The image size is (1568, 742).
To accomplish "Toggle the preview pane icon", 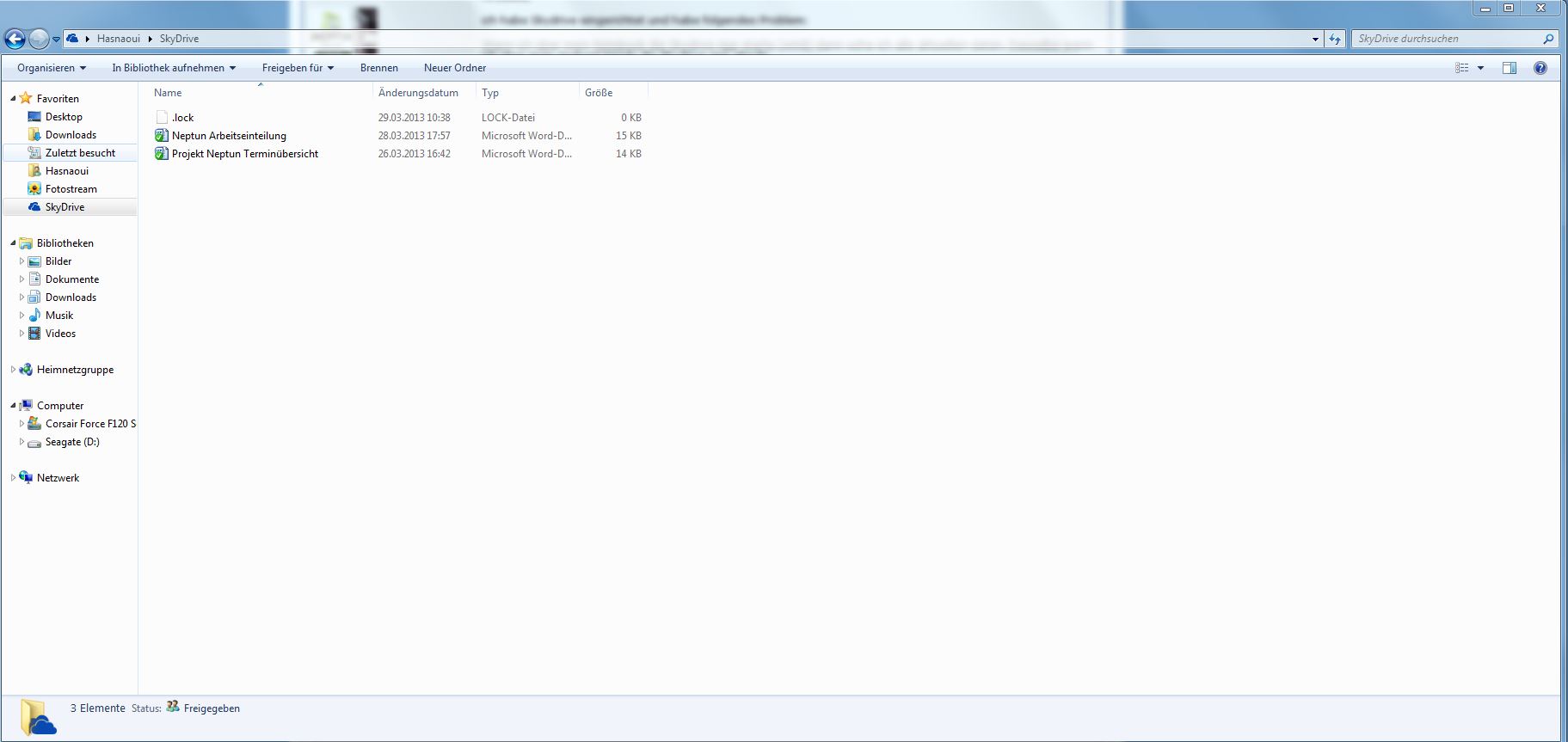I will click(1510, 68).
